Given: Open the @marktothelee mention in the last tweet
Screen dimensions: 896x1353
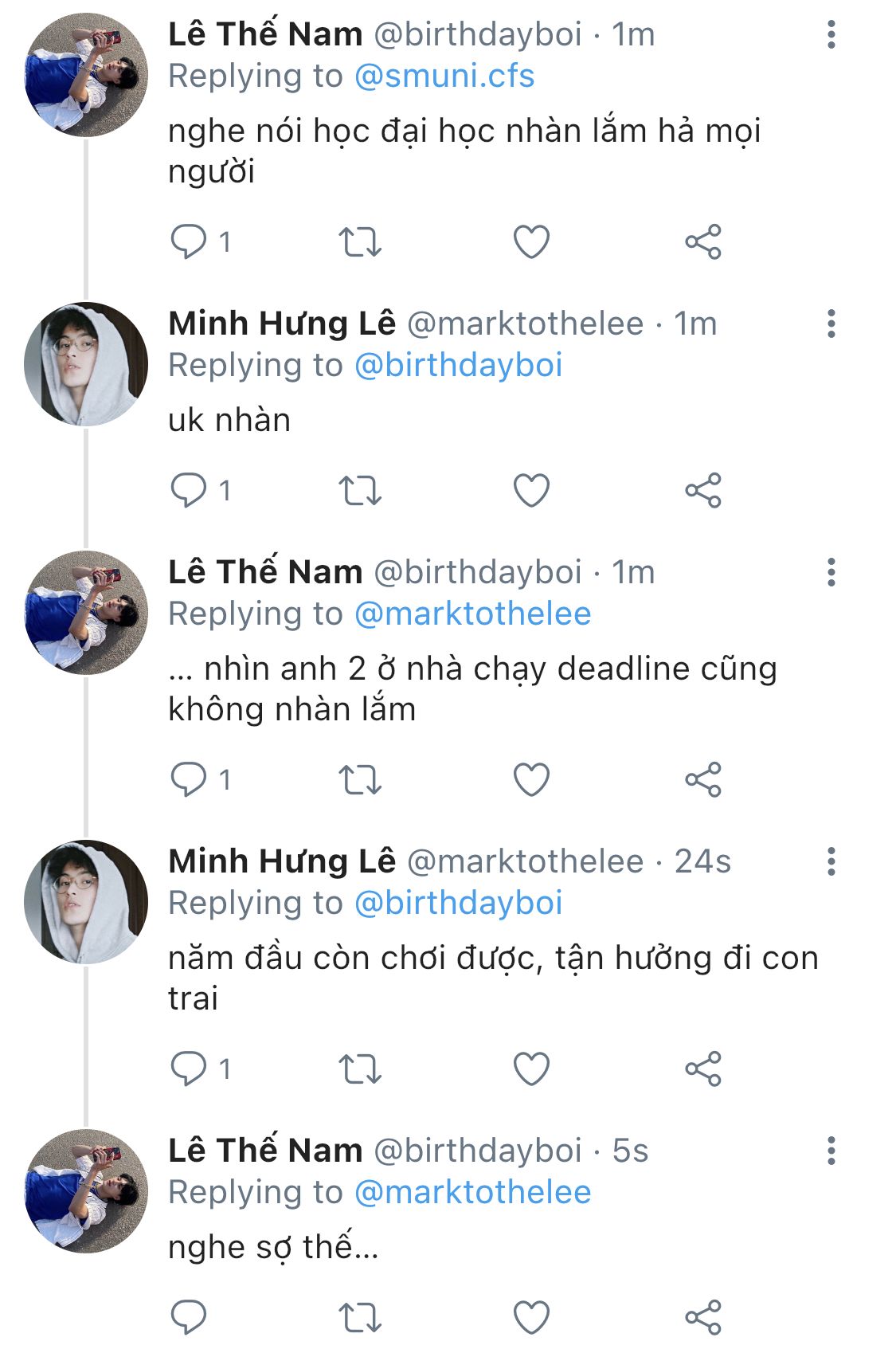Looking at the screenshot, I should tap(472, 1193).
